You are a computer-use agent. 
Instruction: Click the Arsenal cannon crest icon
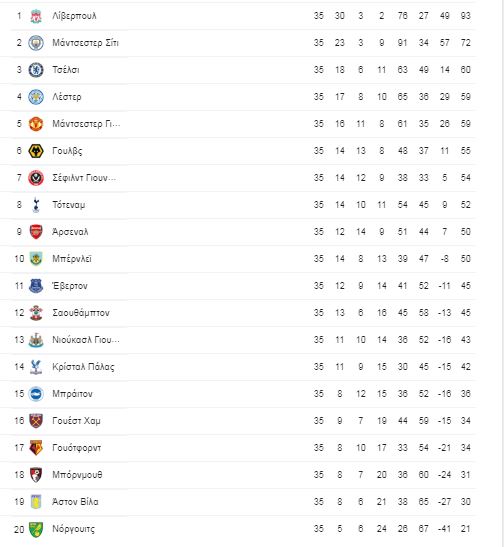point(36,232)
